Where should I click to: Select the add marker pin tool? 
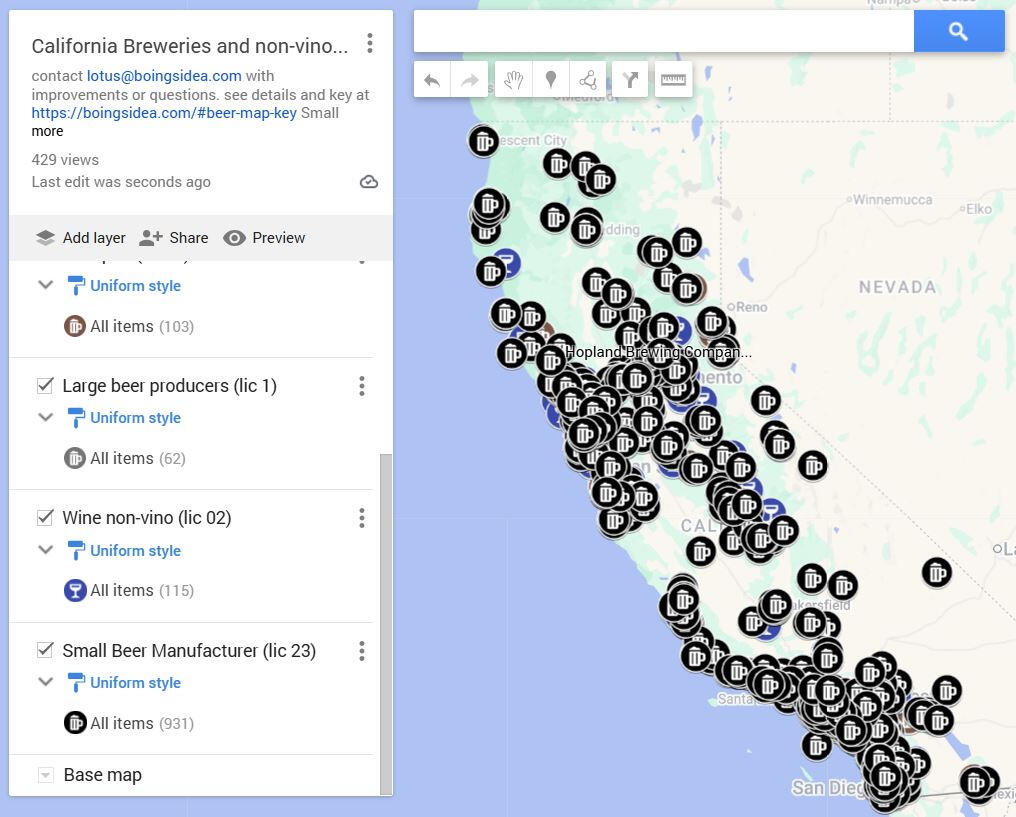pyautogui.click(x=551, y=80)
